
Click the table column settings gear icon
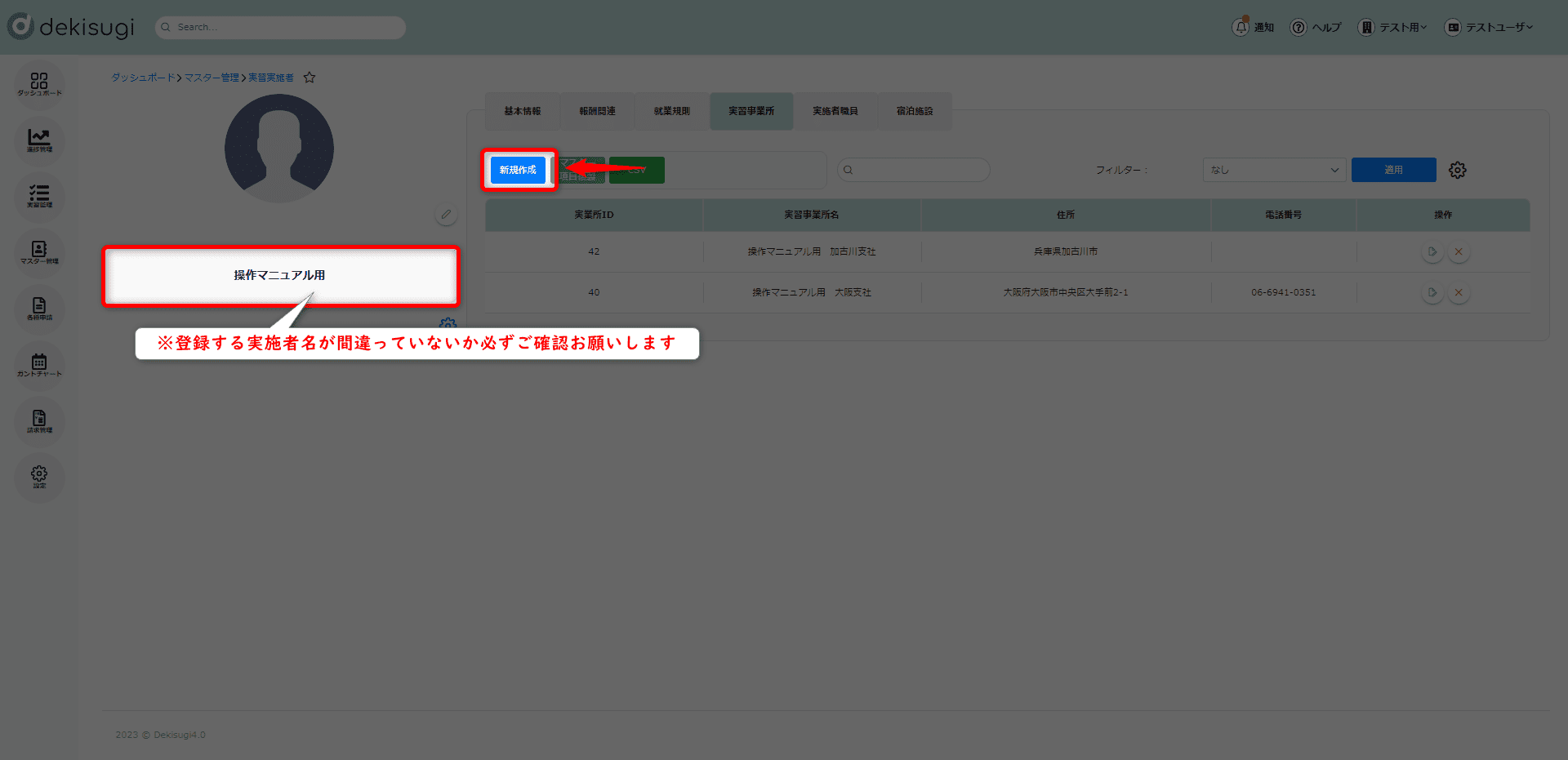point(1457,170)
